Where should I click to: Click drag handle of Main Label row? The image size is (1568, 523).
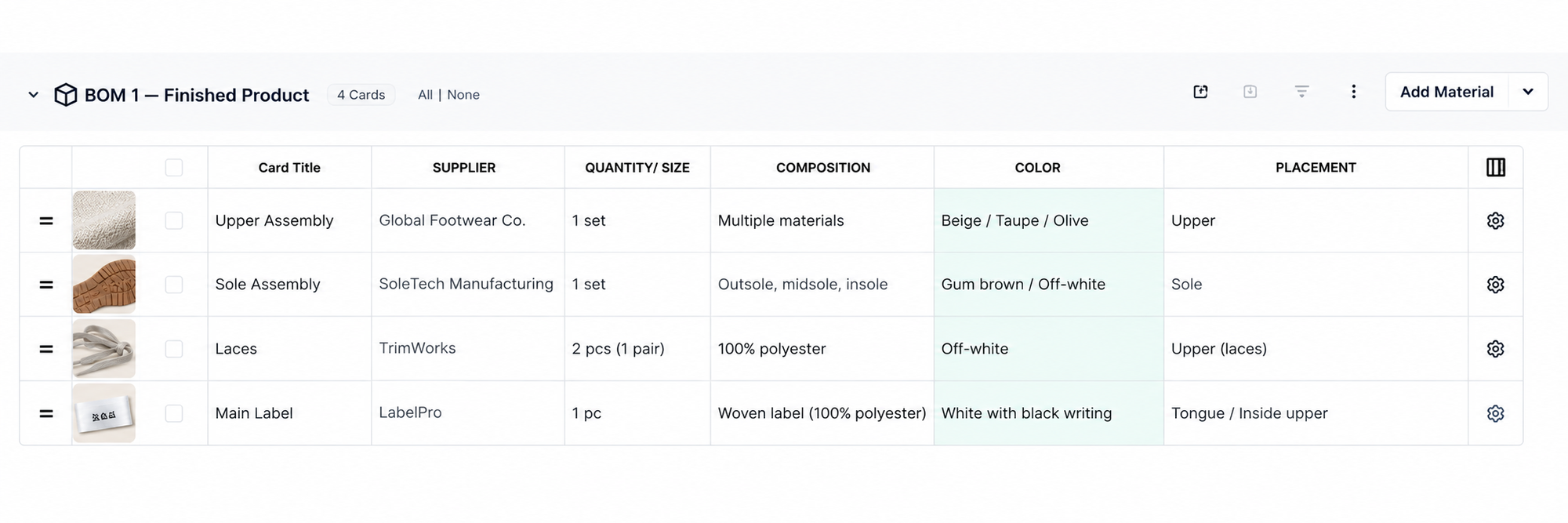pyautogui.click(x=46, y=413)
